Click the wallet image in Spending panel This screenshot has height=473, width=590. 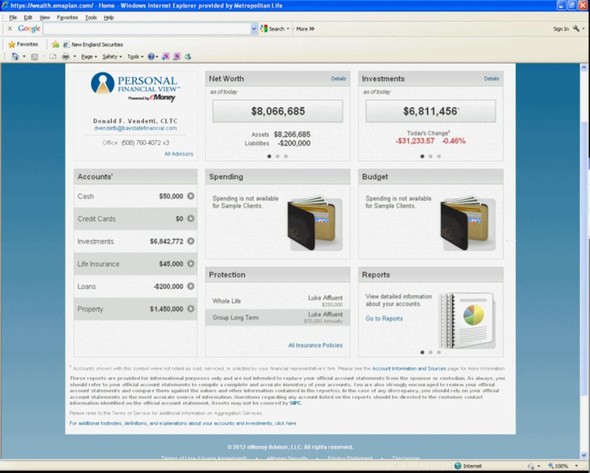pos(315,224)
